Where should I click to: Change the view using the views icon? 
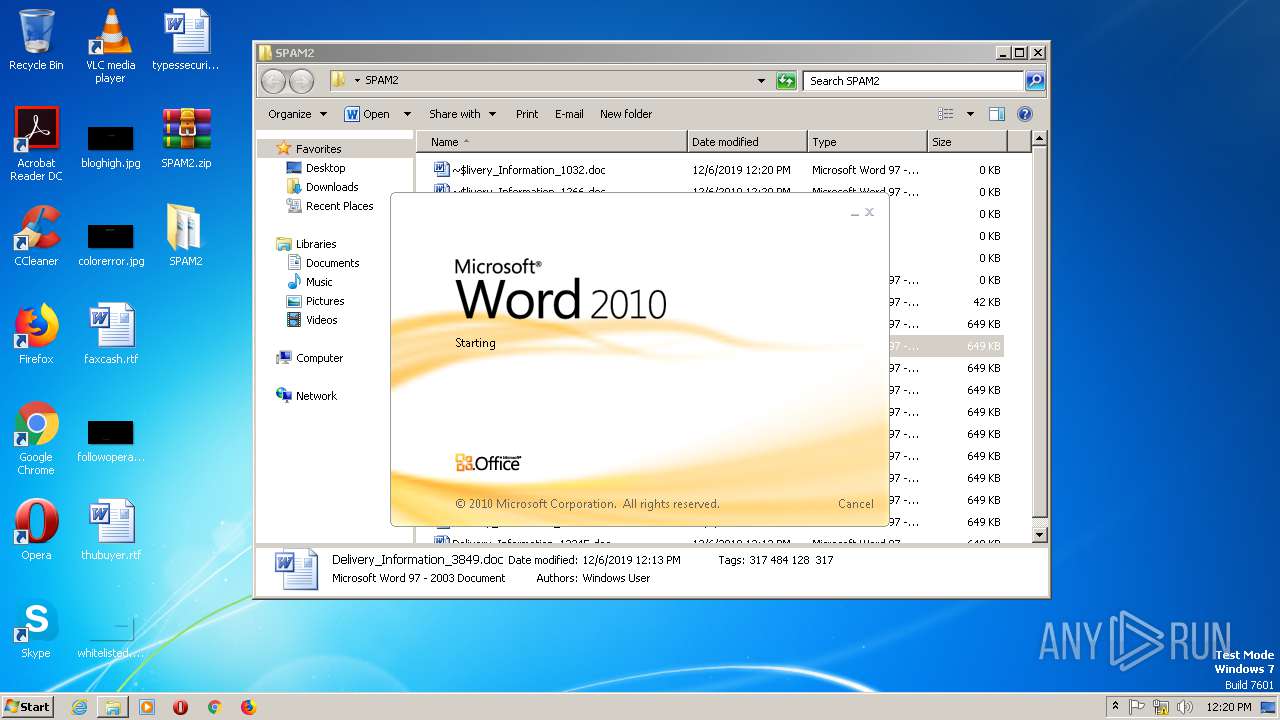coord(945,114)
